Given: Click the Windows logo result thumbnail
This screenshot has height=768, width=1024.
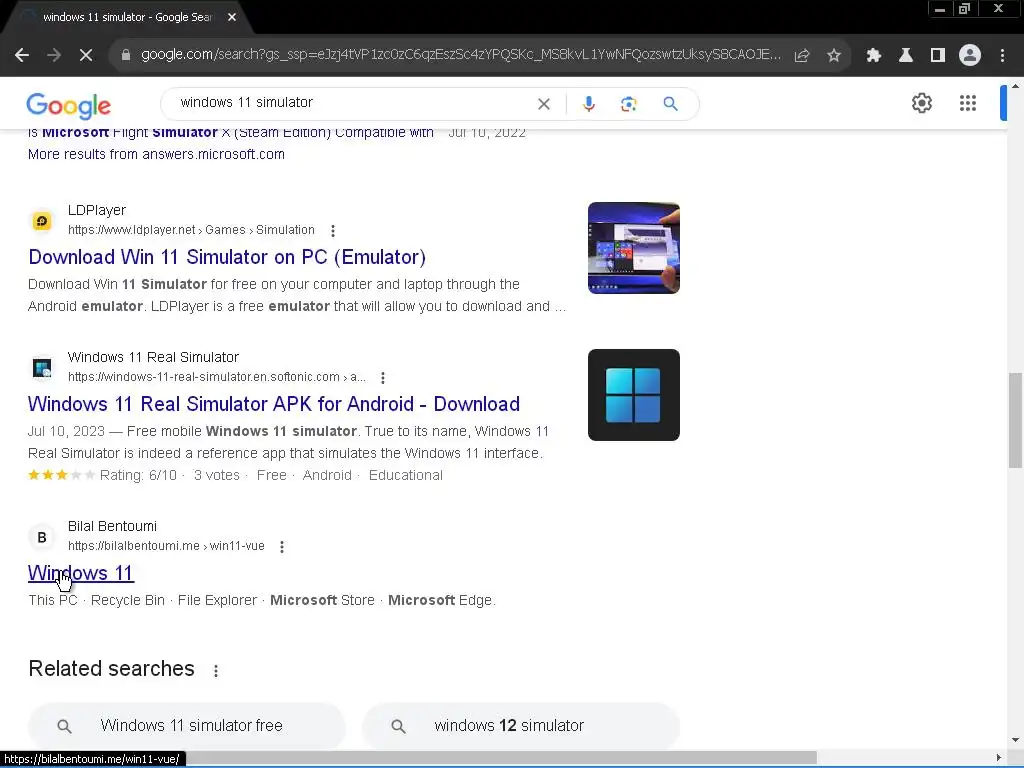Looking at the screenshot, I should [633, 395].
